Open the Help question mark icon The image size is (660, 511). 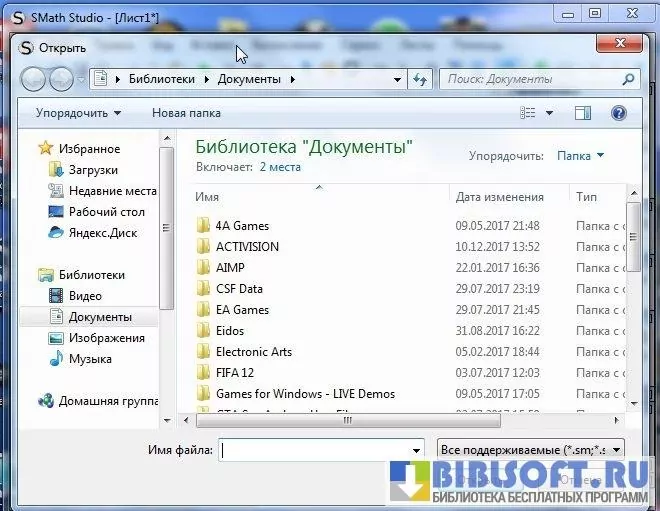(618, 113)
